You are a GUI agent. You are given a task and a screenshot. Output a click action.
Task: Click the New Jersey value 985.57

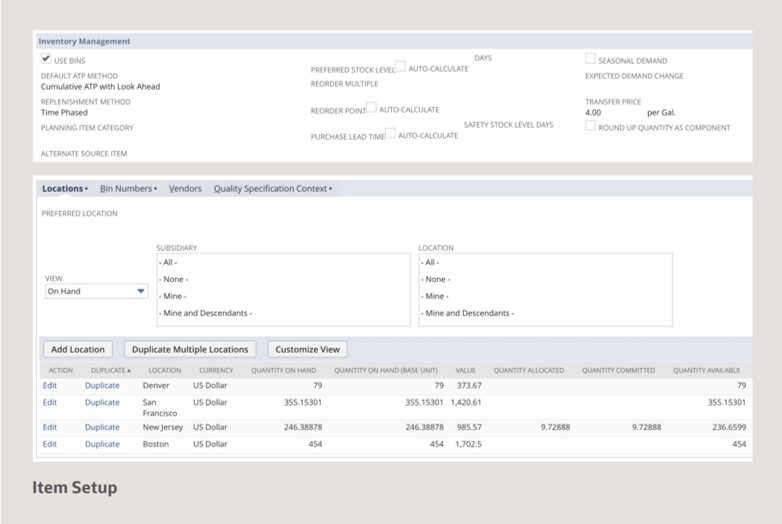[x=469, y=427]
